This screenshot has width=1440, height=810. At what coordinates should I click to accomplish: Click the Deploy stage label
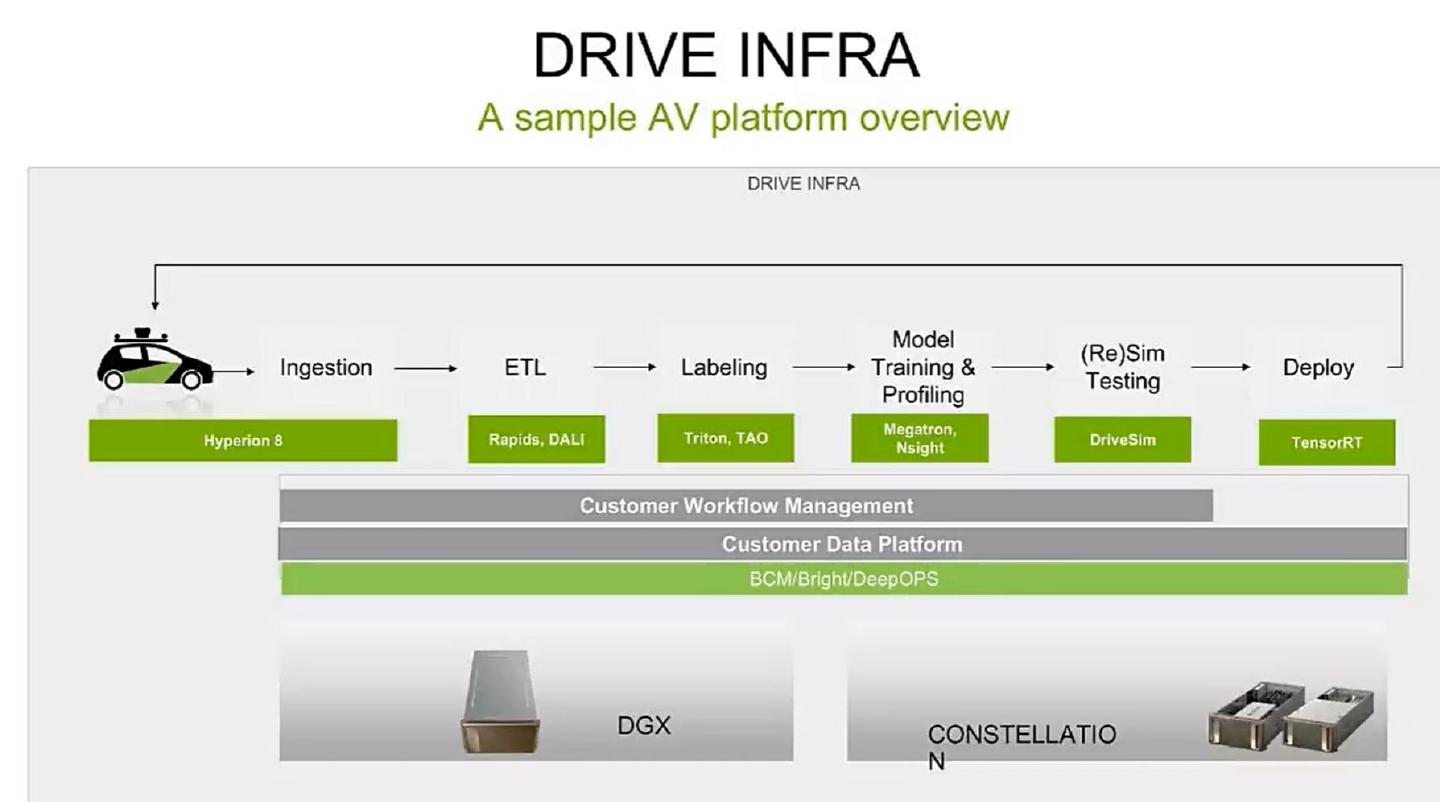tap(1318, 367)
